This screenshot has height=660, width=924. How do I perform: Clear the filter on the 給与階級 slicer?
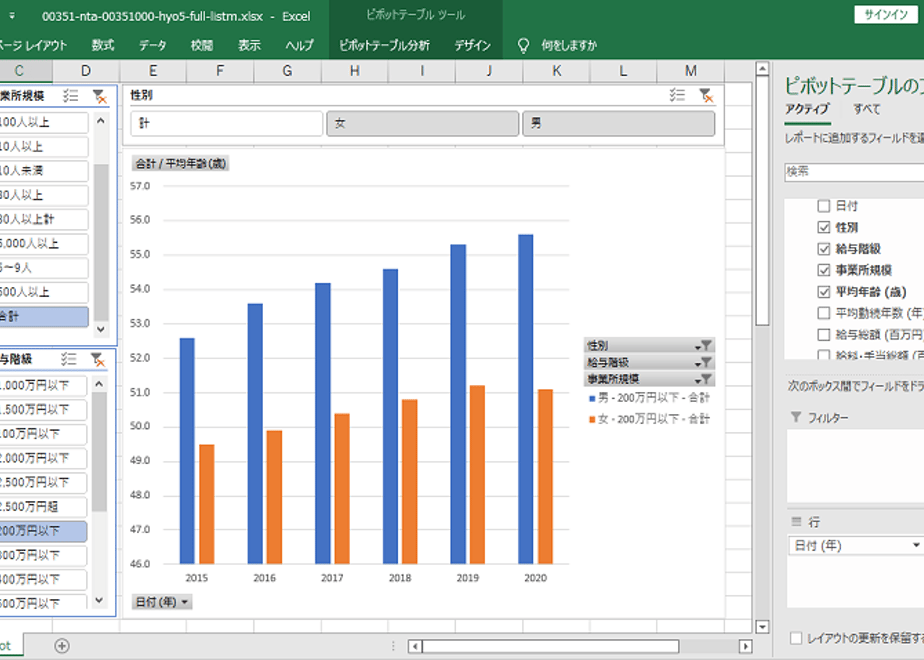[x=98, y=359]
